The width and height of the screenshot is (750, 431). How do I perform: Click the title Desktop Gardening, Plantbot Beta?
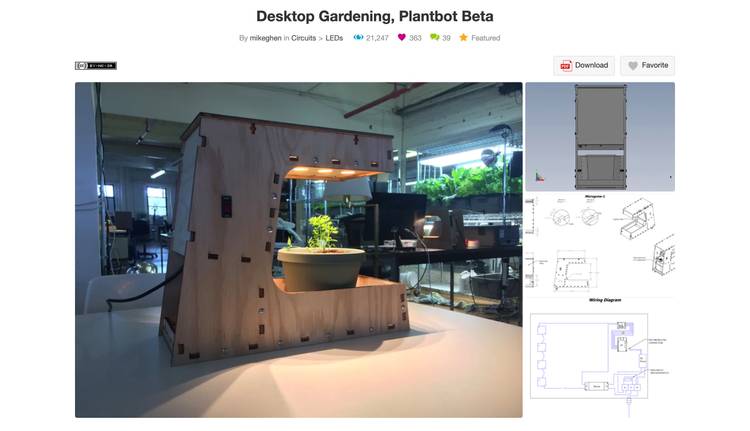[375, 16]
